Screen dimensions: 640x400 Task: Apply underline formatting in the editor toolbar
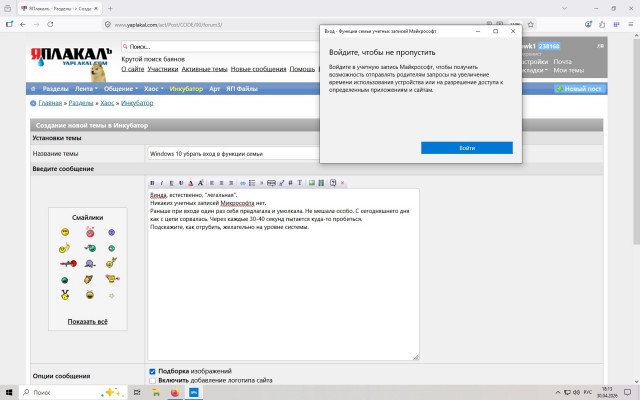(x=171, y=183)
